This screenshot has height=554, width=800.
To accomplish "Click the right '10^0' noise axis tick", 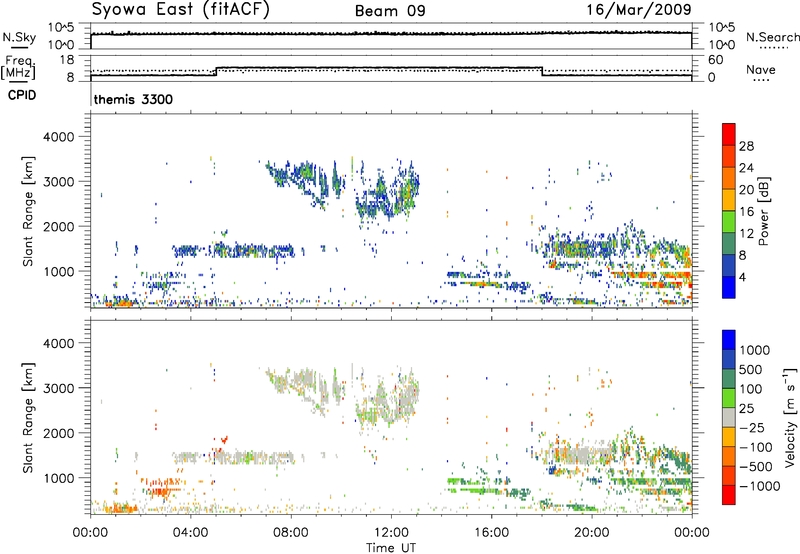I will [x=722, y=45].
